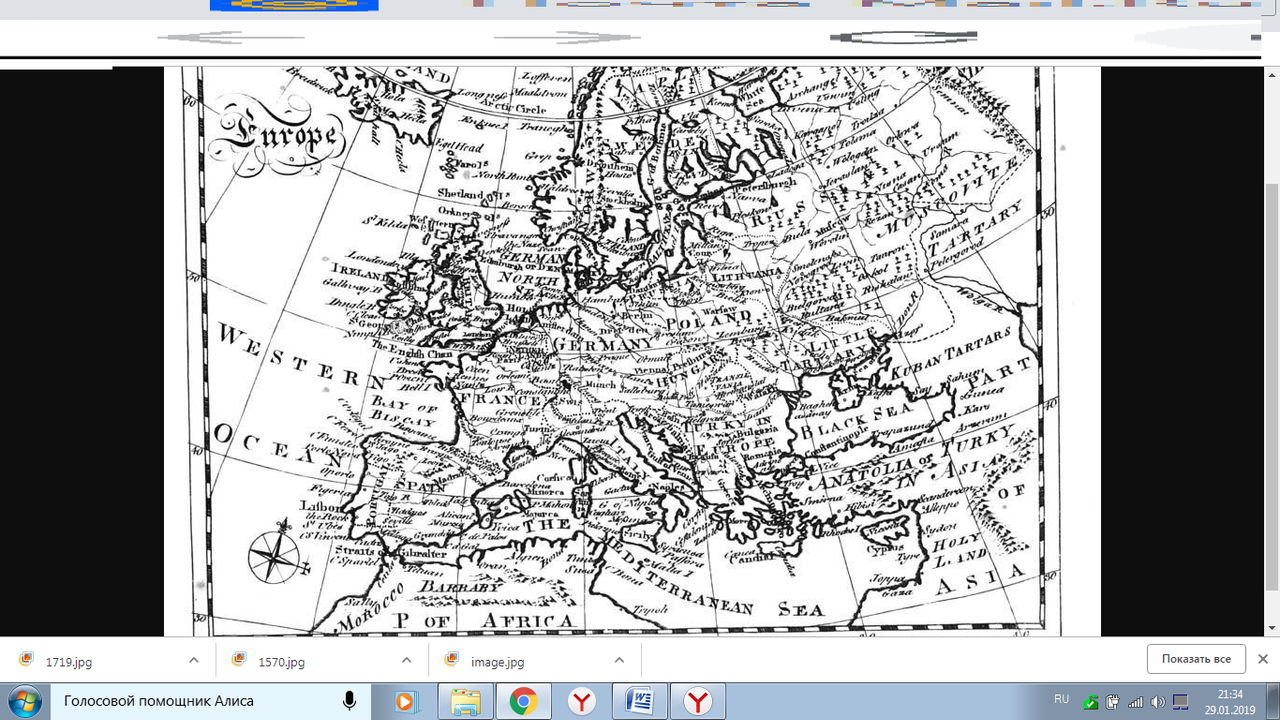Expand the options chevron for image.jpg
This screenshot has height=720, width=1280.
pos(619,661)
